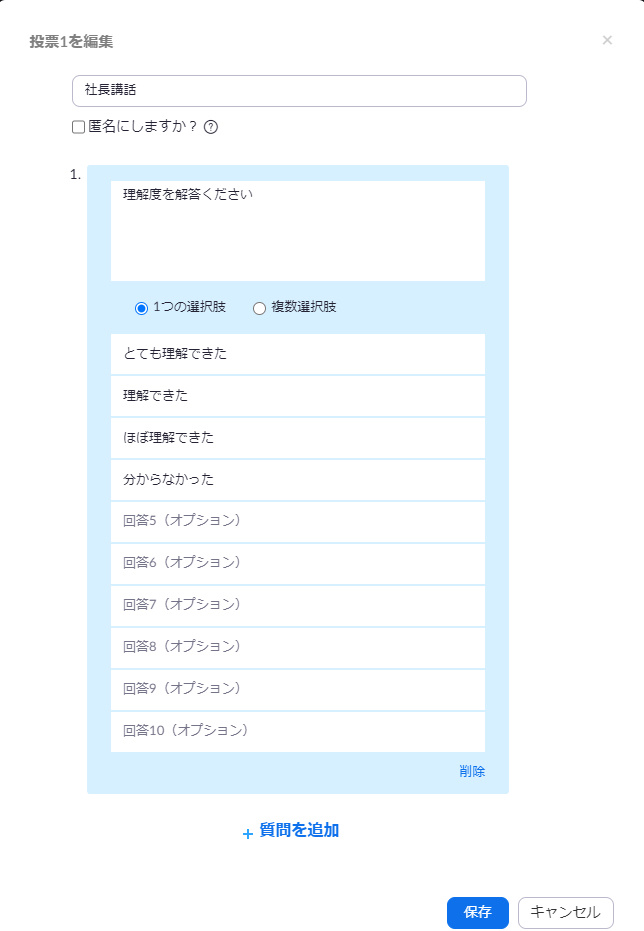Screen dimensions: 644x931
Task: Edit the answer 分からなかった
Action: pos(297,480)
